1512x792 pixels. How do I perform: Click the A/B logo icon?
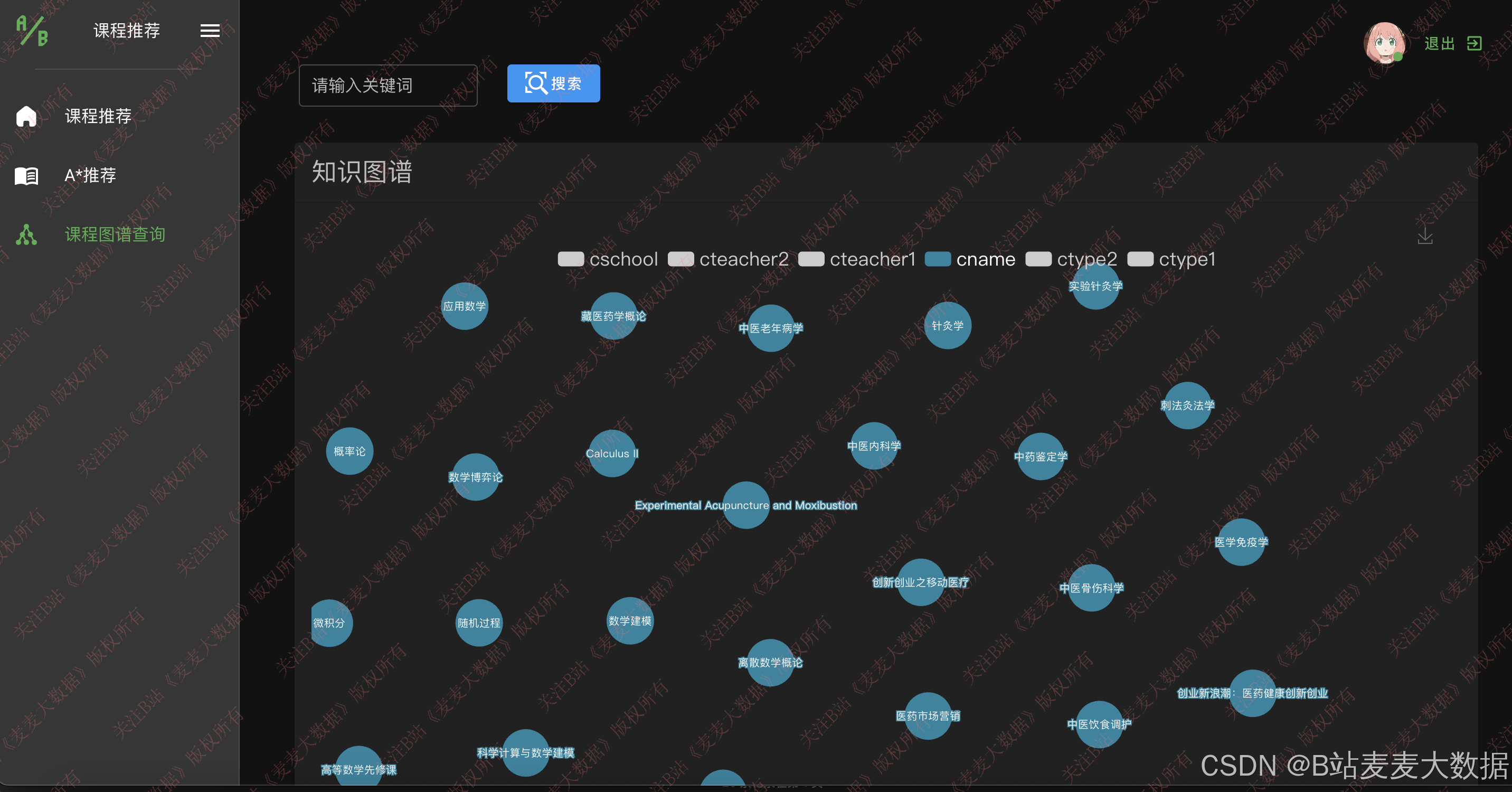(x=32, y=31)
